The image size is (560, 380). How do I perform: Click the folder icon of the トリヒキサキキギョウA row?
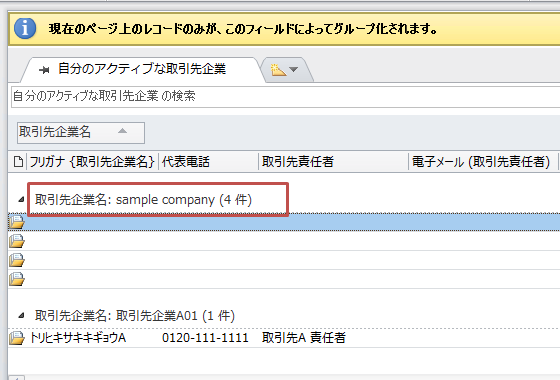coord(16,338)
